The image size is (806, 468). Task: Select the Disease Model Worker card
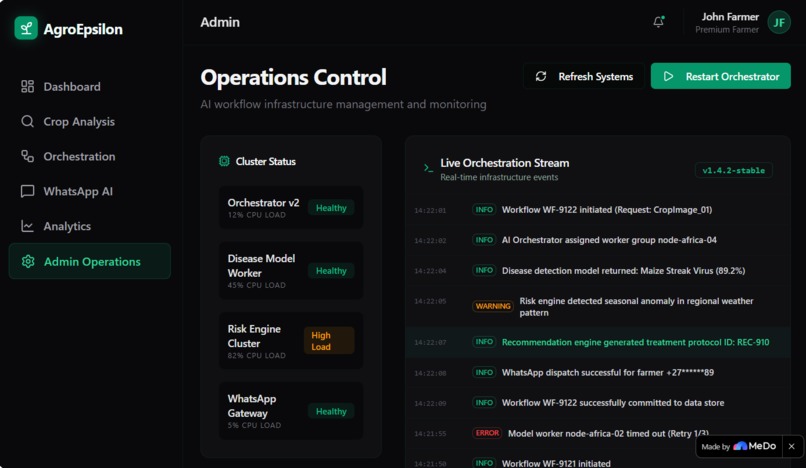291,271
